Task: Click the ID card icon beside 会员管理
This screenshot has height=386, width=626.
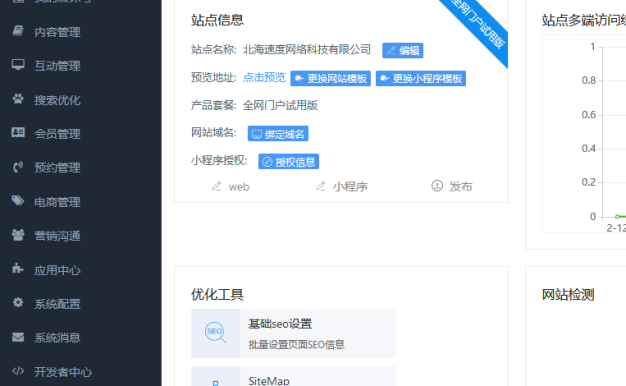Action: 18,133
